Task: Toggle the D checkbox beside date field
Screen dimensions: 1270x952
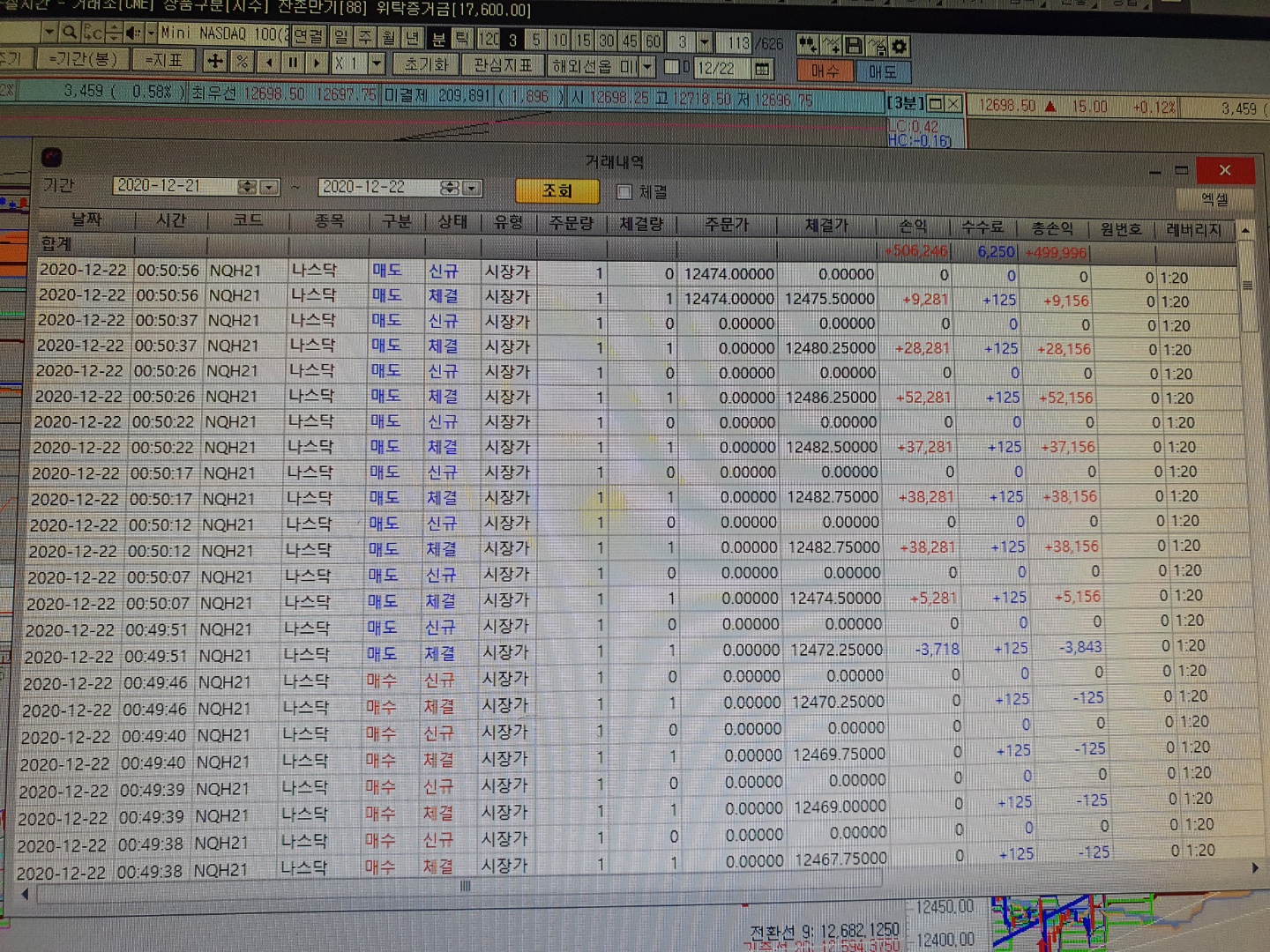Action: [x=671, y=67]
